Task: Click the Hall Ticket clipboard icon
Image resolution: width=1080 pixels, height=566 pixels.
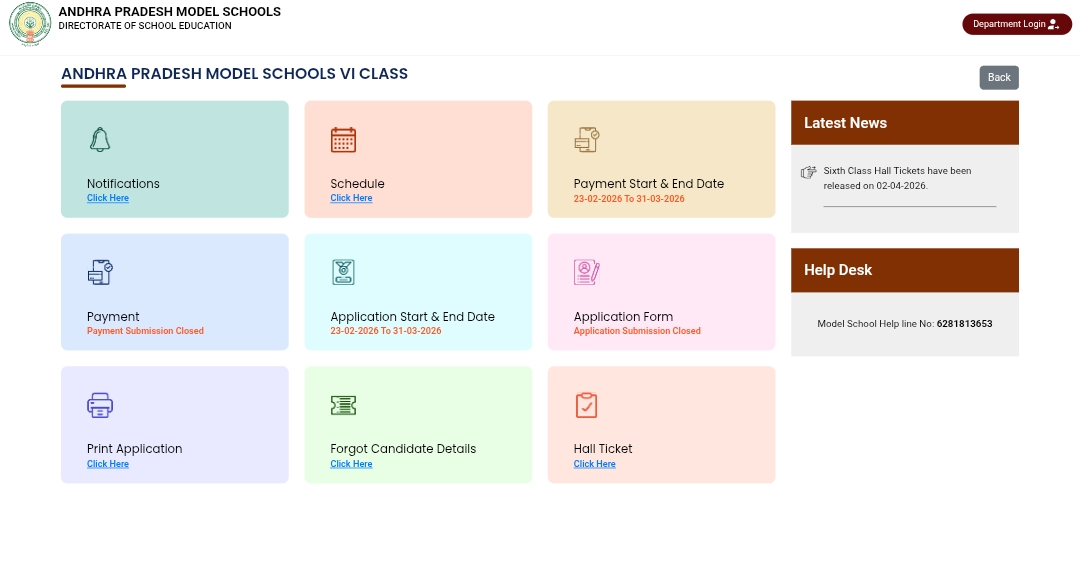Action: [x=586, y=405]
